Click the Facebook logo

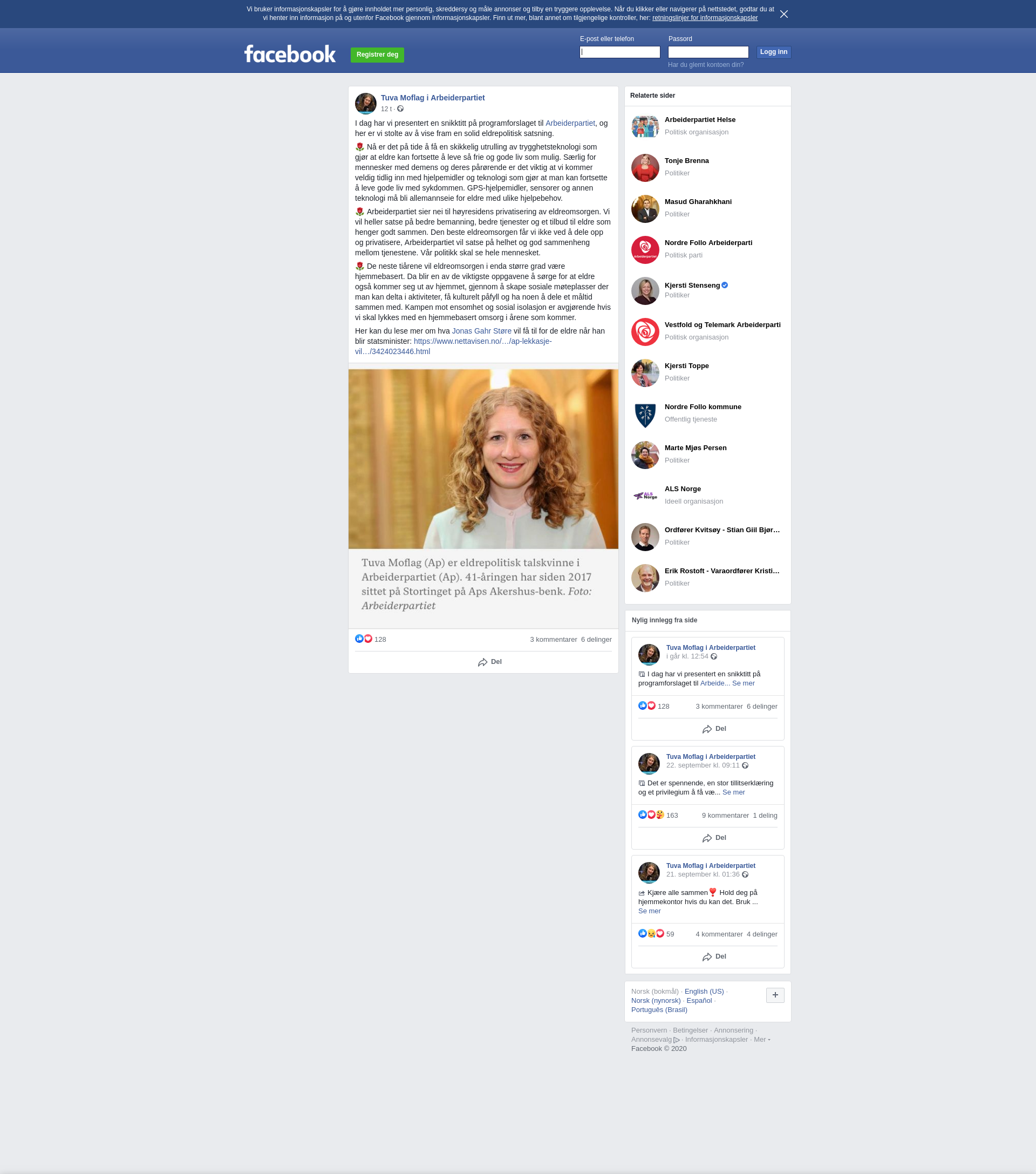pos(290,54)
